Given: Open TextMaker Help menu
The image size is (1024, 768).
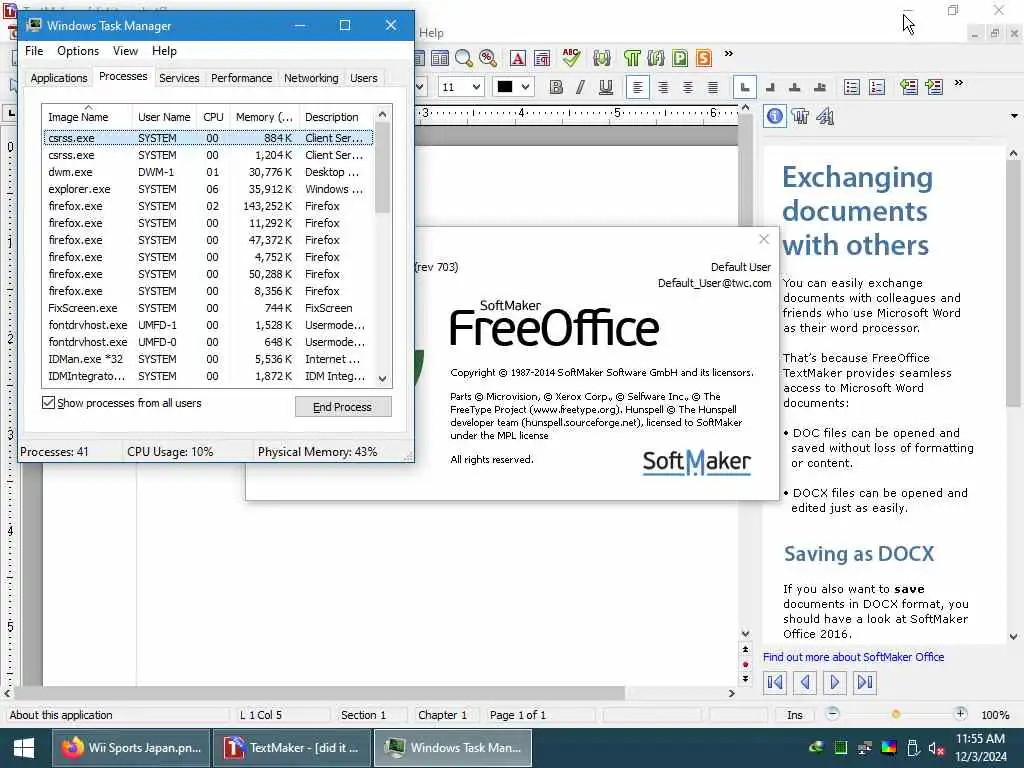Looking at the screenshot, I should point(431,33).
